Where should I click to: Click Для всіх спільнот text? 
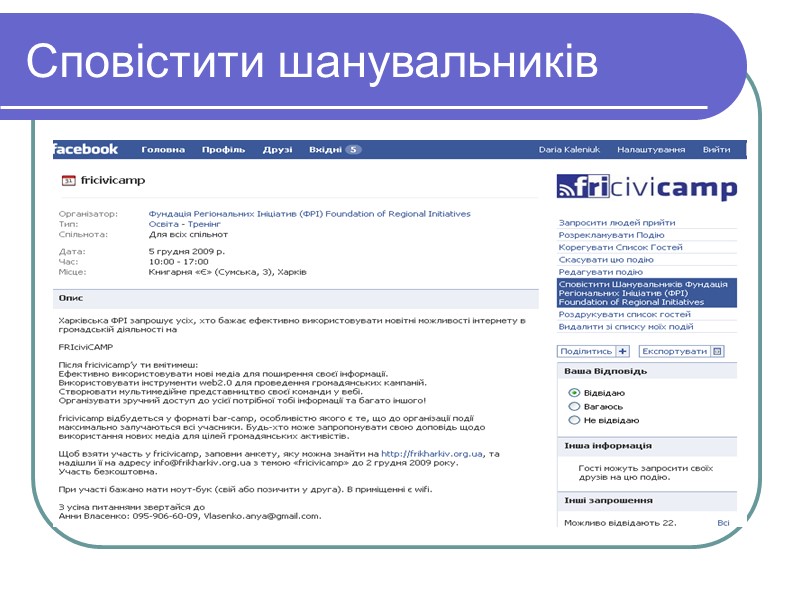(188, 235)
